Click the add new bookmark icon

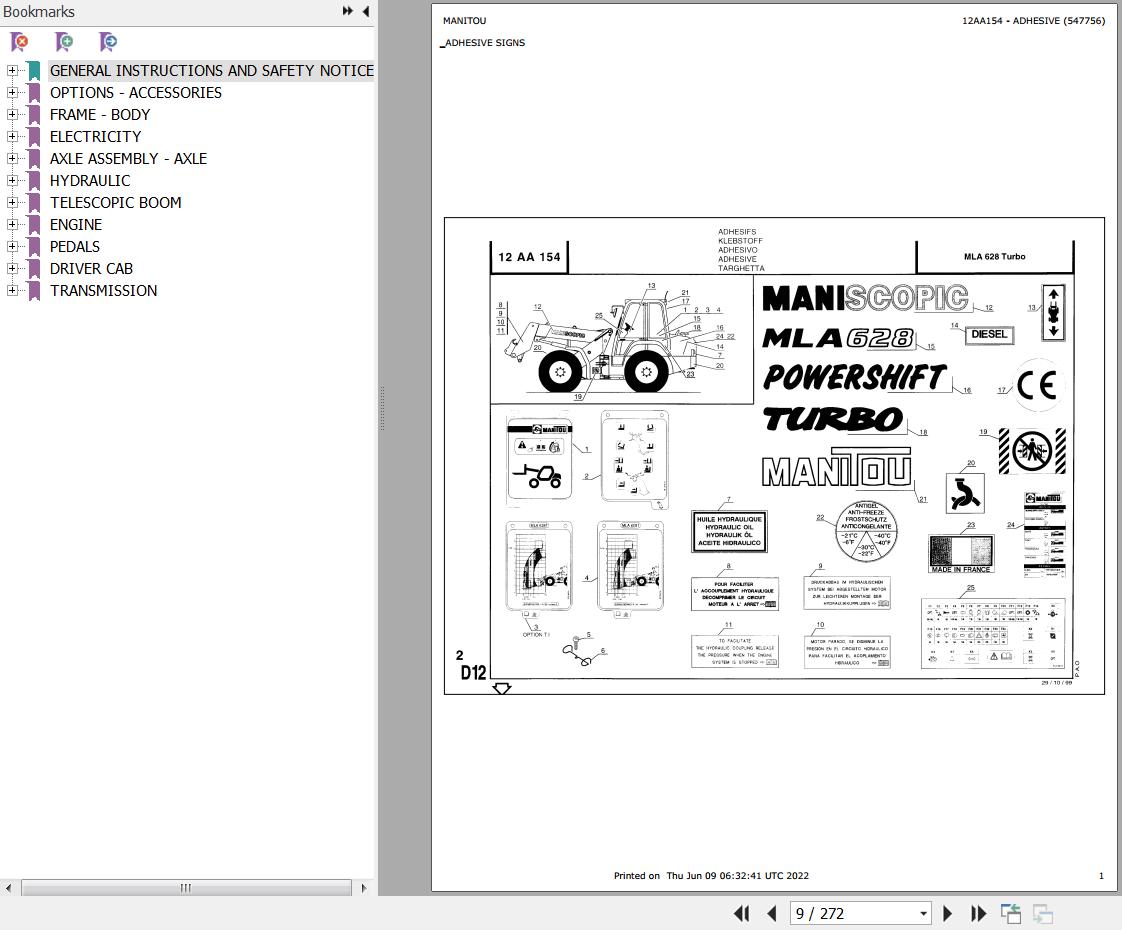pos(64,42)
